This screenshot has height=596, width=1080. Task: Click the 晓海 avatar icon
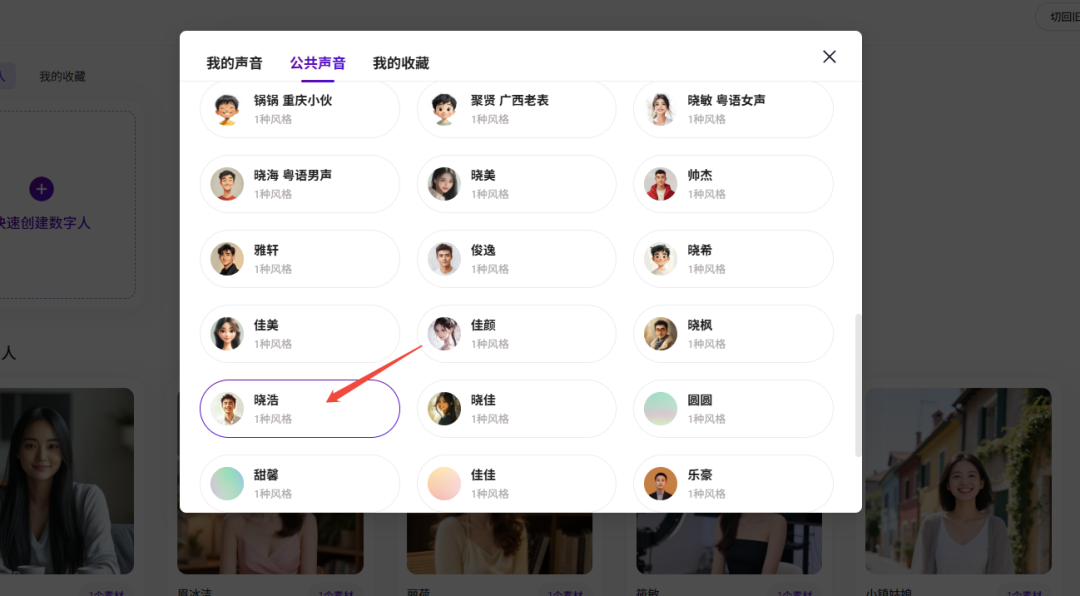click(227, 184)
